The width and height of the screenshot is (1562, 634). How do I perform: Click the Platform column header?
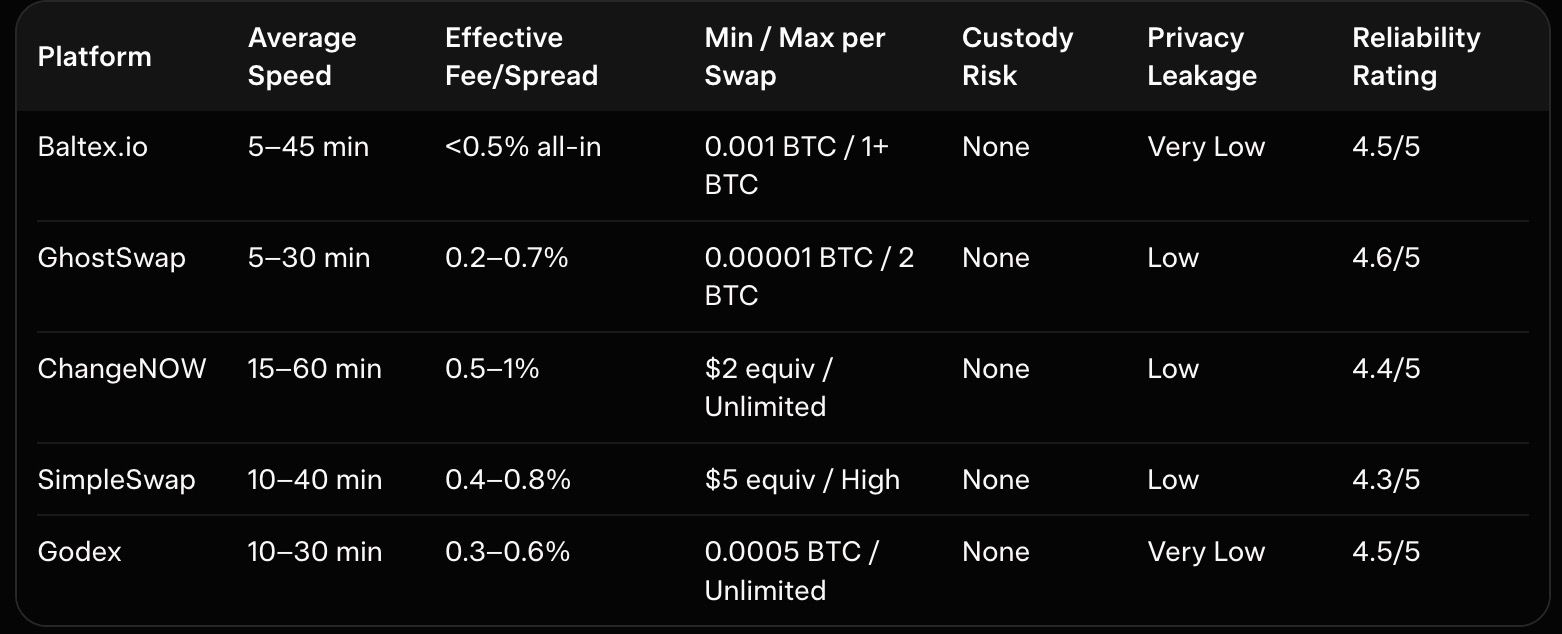click(94, 56)
